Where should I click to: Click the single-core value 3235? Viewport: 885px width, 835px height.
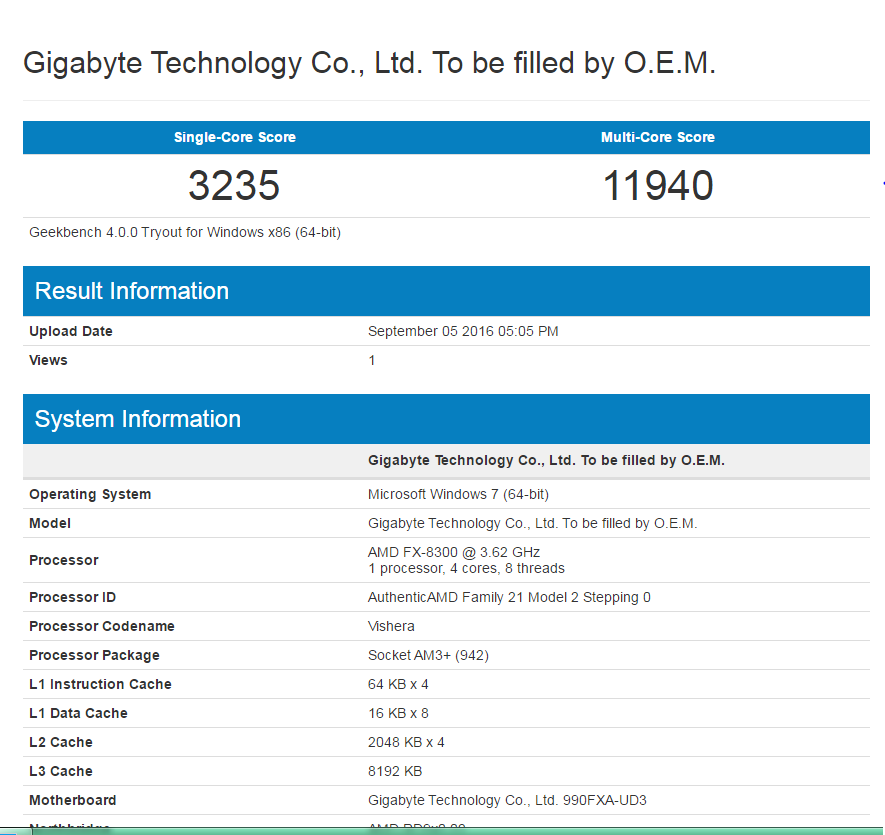pyautogui.click(x=234, y=185)
